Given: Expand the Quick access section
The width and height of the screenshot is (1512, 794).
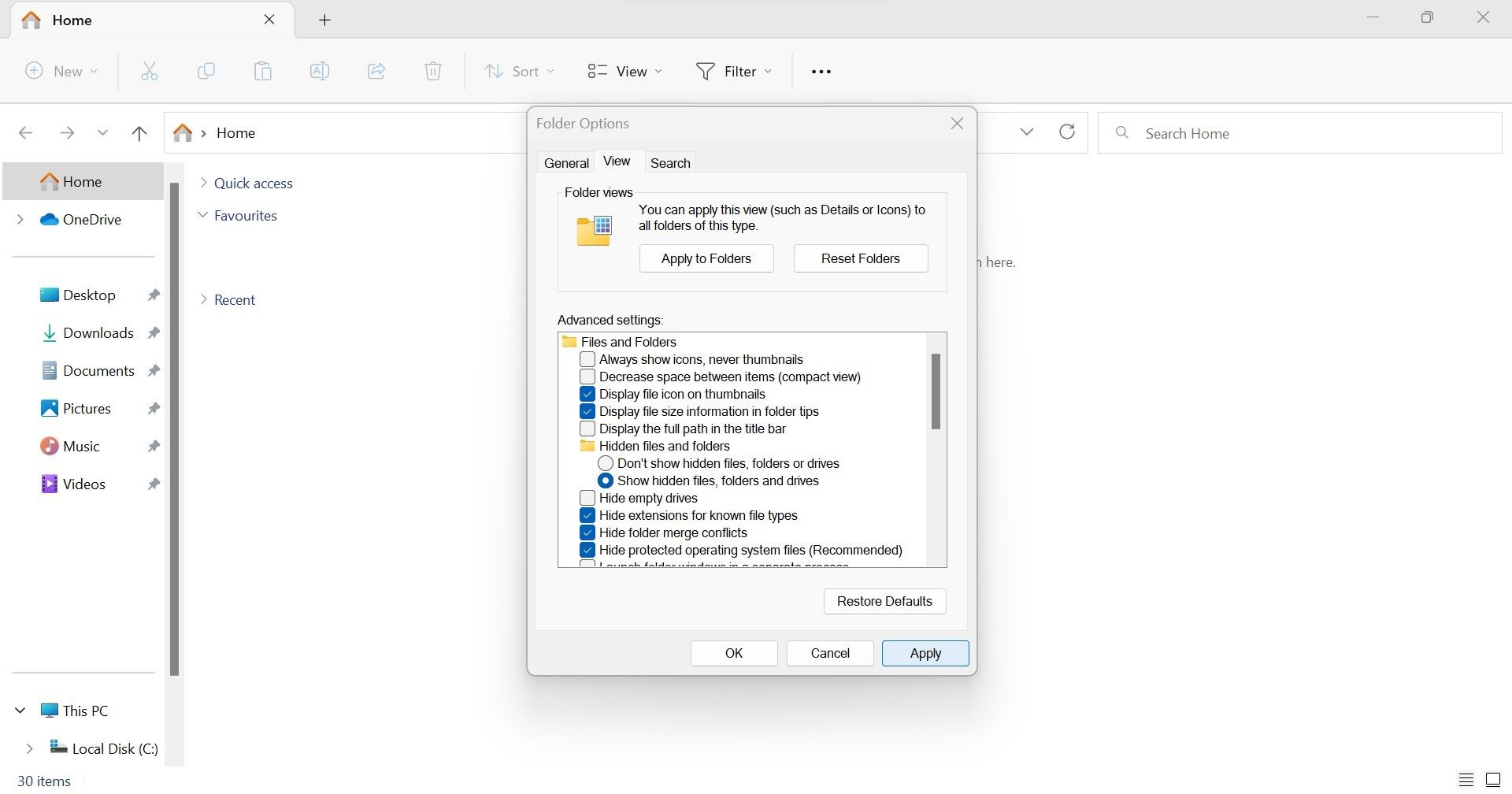Looking at the screenshot, I should click(x=203, y=183).
